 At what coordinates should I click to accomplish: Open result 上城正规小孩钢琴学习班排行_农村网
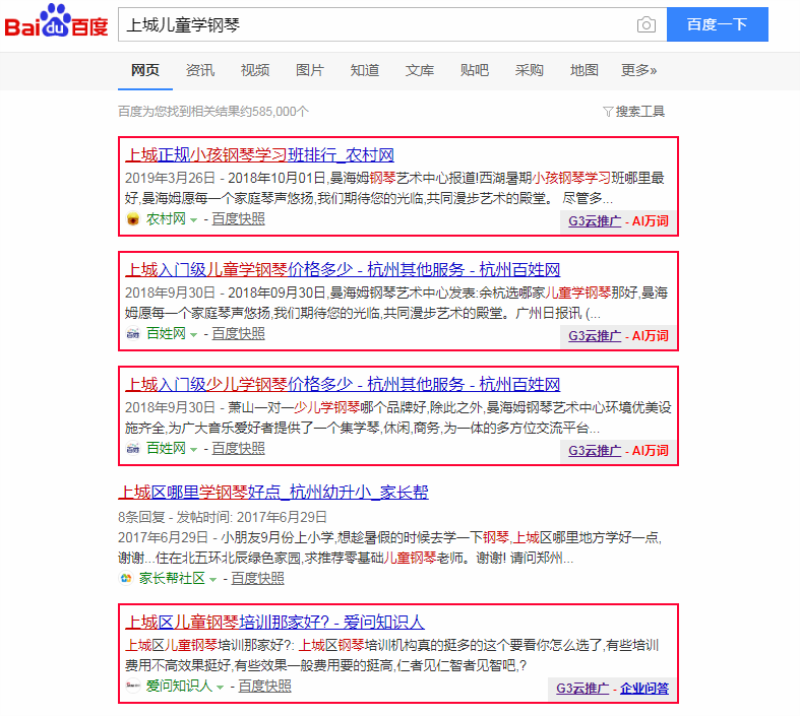click(x=260, y=155)
